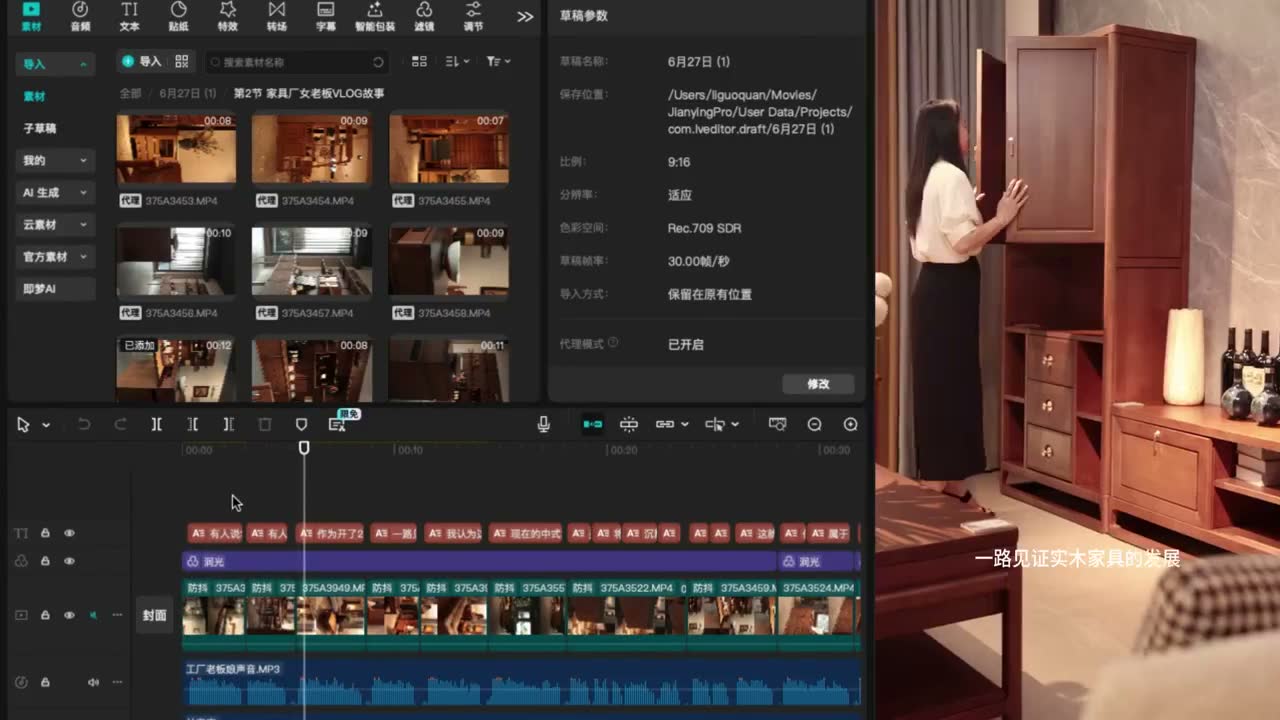This screenshot has width=1280, height=720.
Task: Focus the 搜索素材名称 search field
Action: (x=296, y=62)
